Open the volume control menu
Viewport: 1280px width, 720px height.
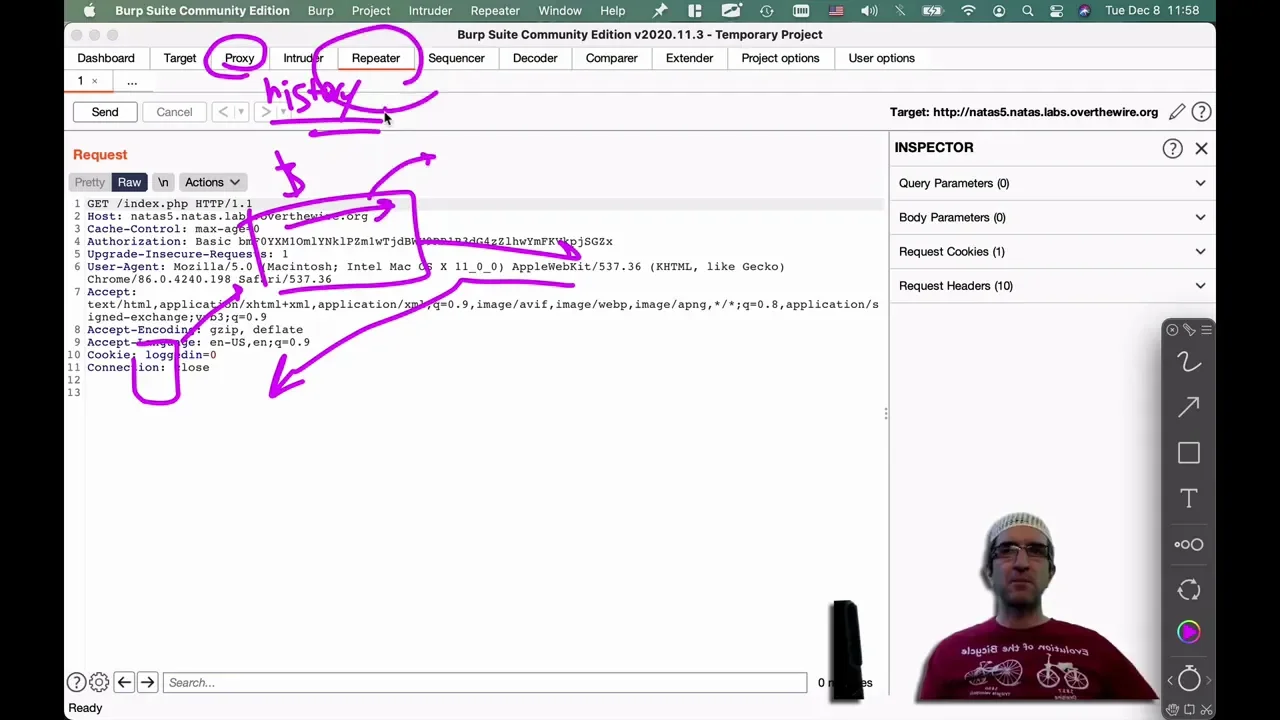pyautogui.click(x=869, y=11)
